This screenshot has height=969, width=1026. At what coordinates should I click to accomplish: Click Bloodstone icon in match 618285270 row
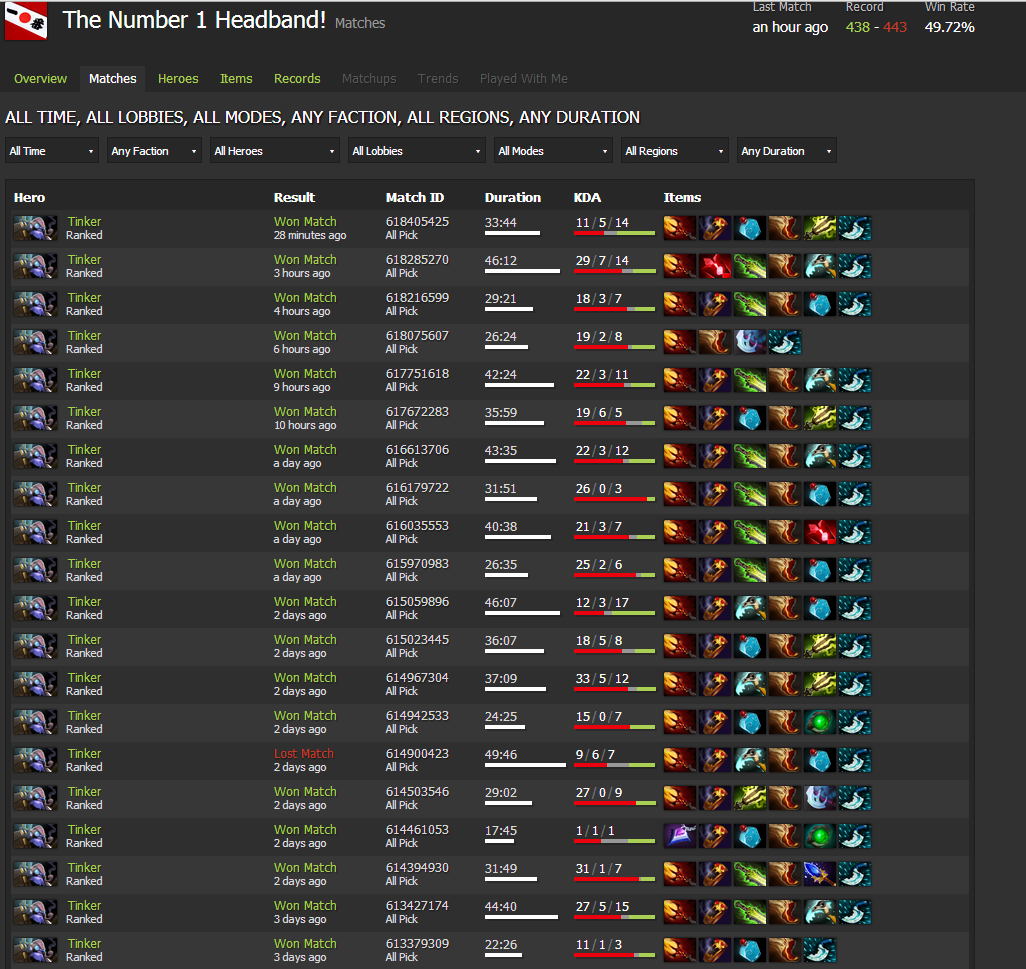715,266
